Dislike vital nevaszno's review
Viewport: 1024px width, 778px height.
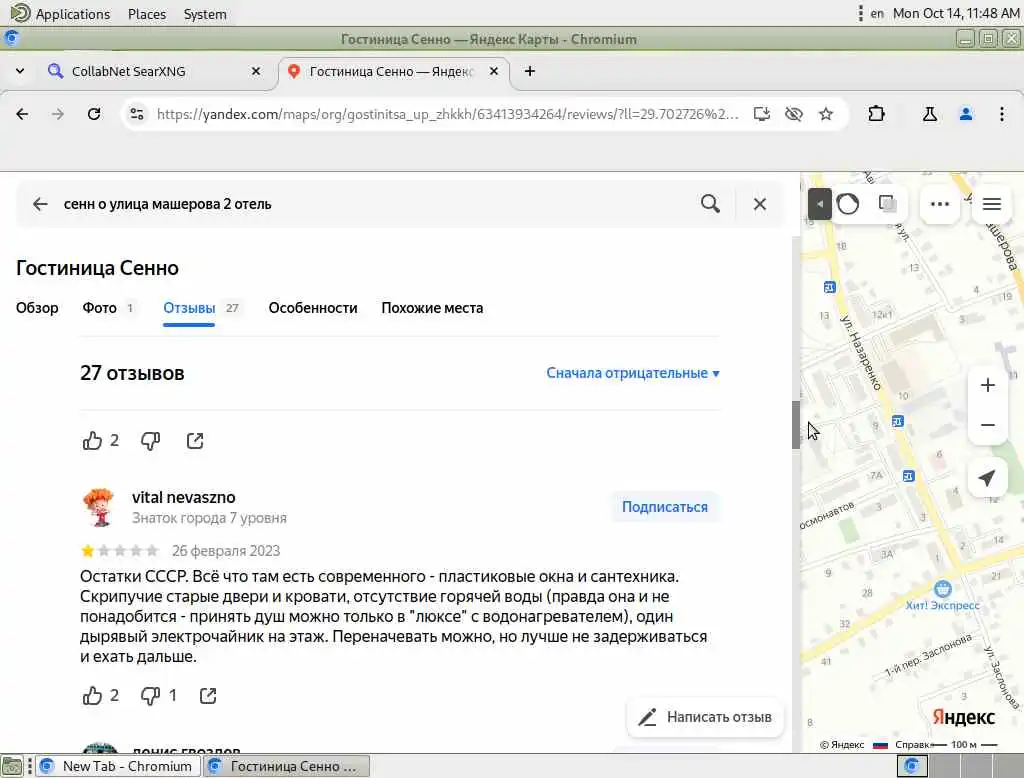(150, 696)
